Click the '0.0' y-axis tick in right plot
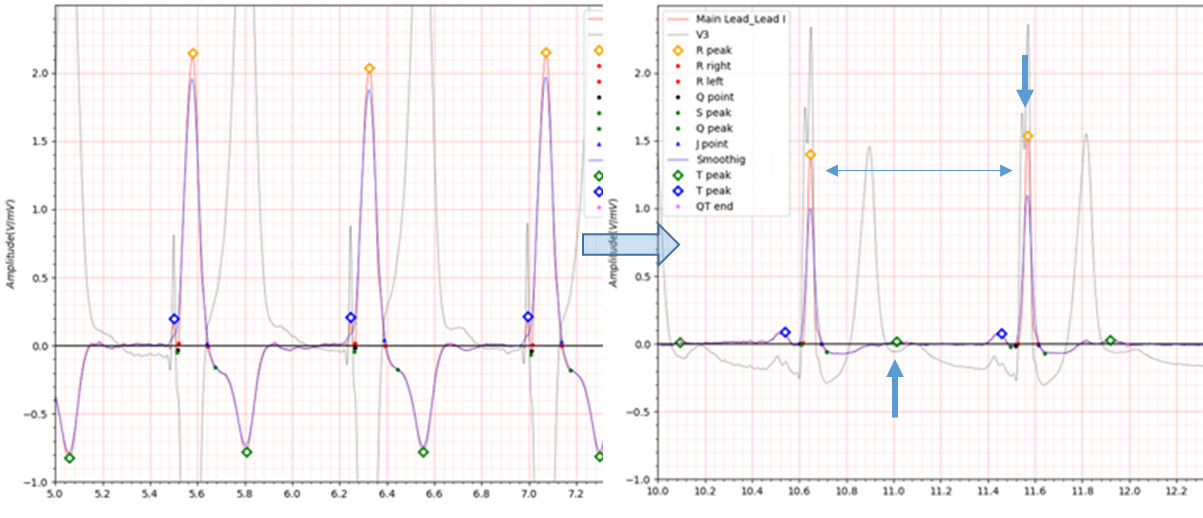 pyautogui.click(x=641, y=345)
